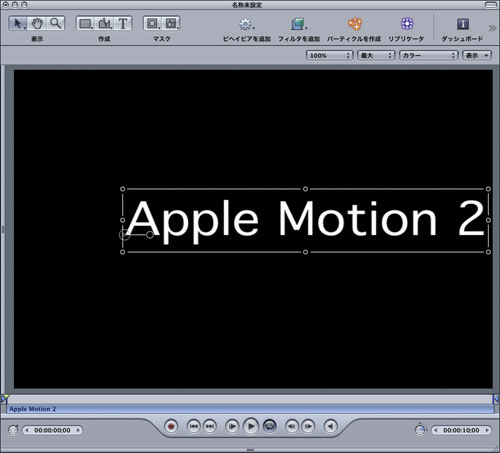Click bottom-left handle of text bounding box
500x453 pixels.
click(x=123, y=252)
